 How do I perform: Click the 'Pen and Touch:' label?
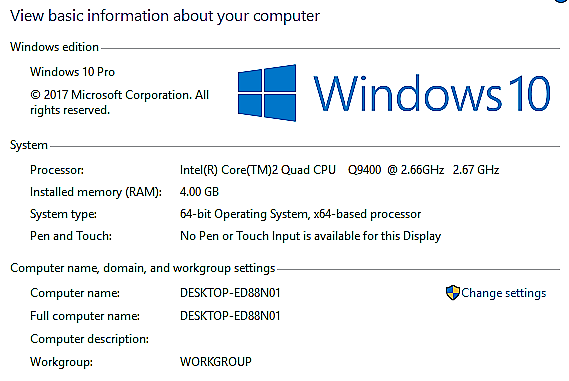click(71, 236)
